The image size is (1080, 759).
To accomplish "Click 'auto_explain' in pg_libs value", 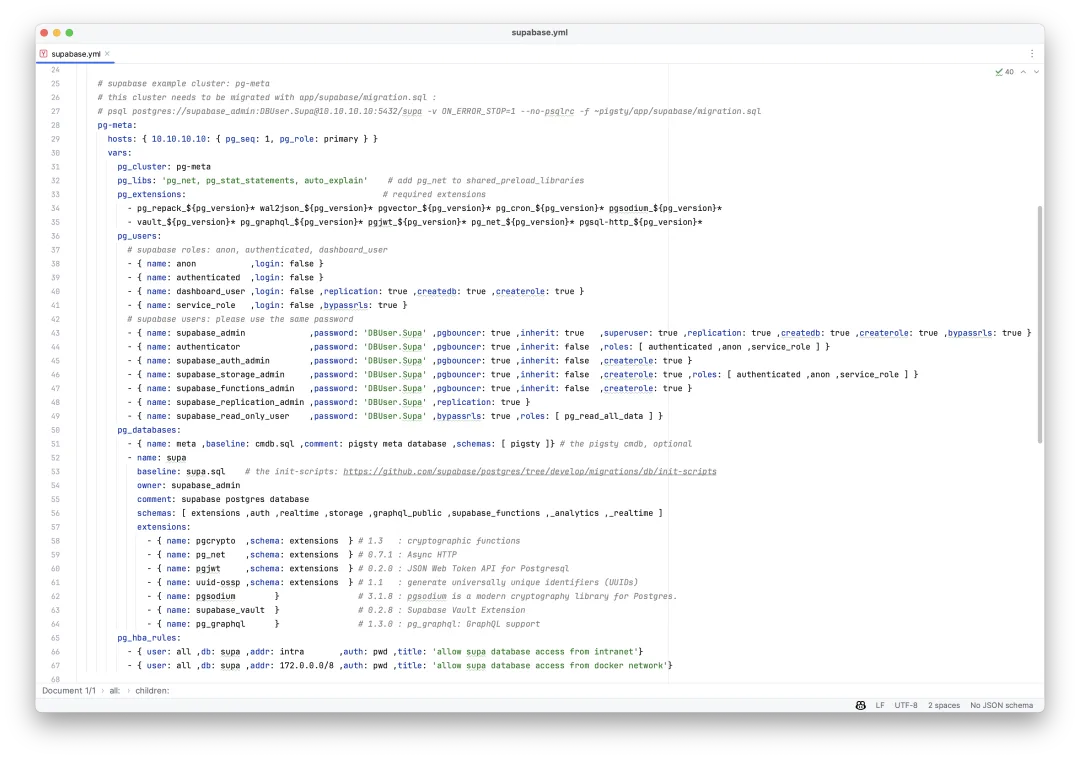I will tap(333, 180).
